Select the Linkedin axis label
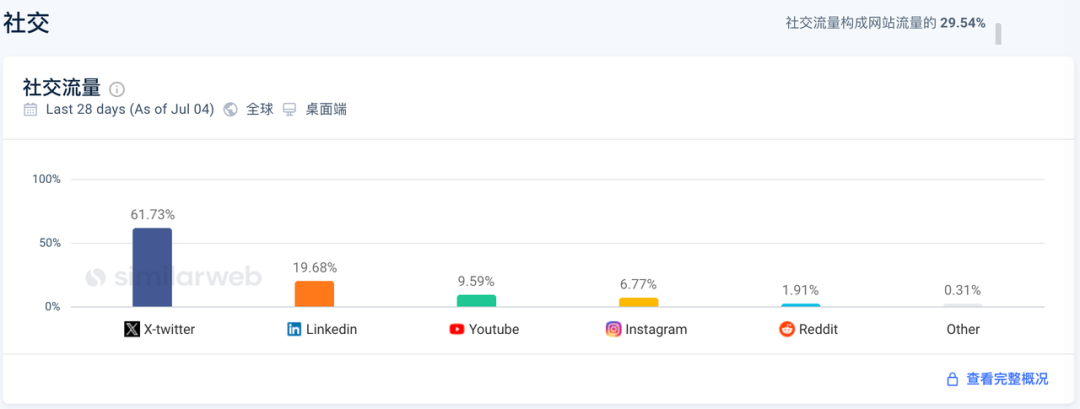The width and height of the screenshot is (1080, 409). [331, 329]
